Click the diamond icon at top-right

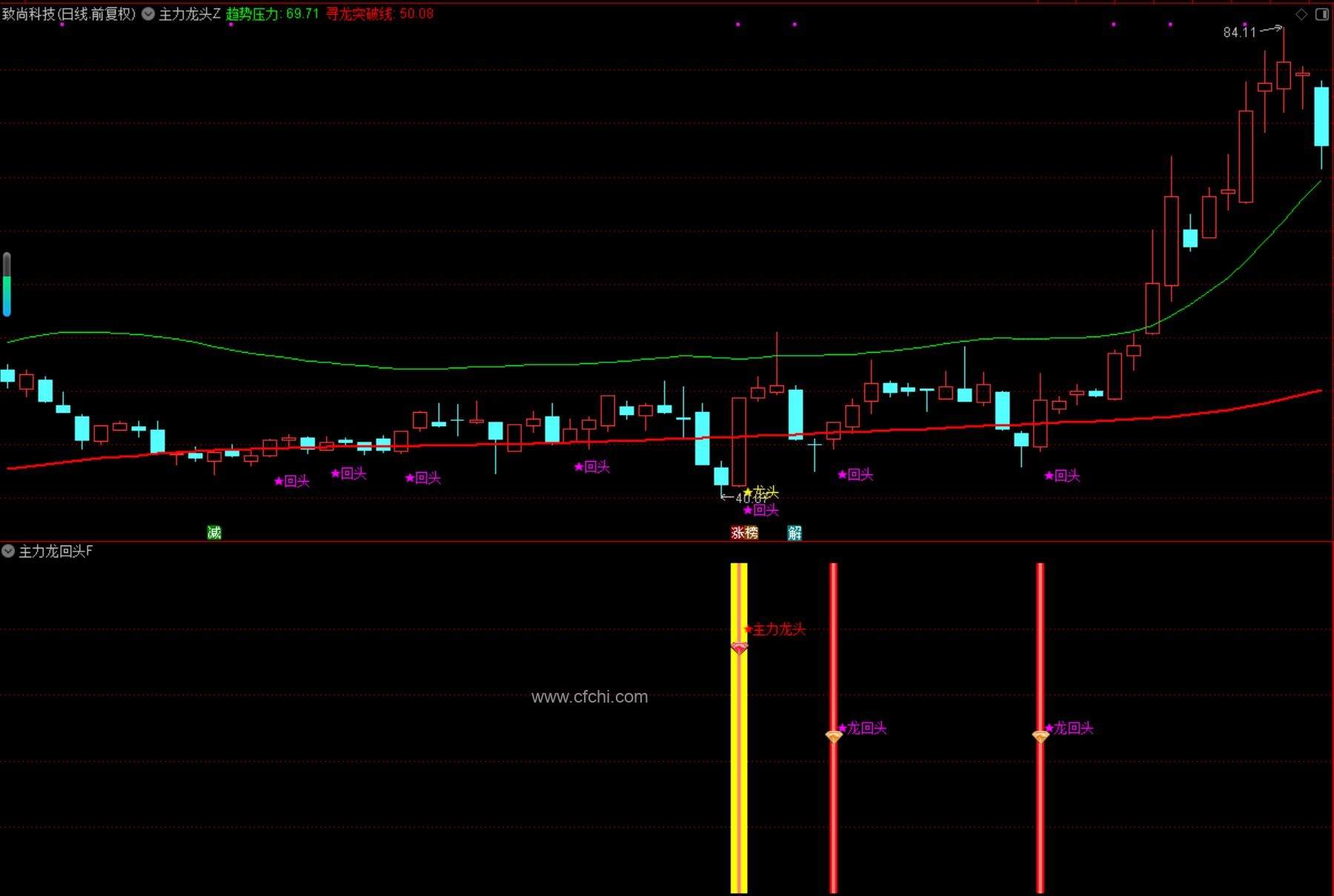pyautogui.click(x=1301, y=14)
